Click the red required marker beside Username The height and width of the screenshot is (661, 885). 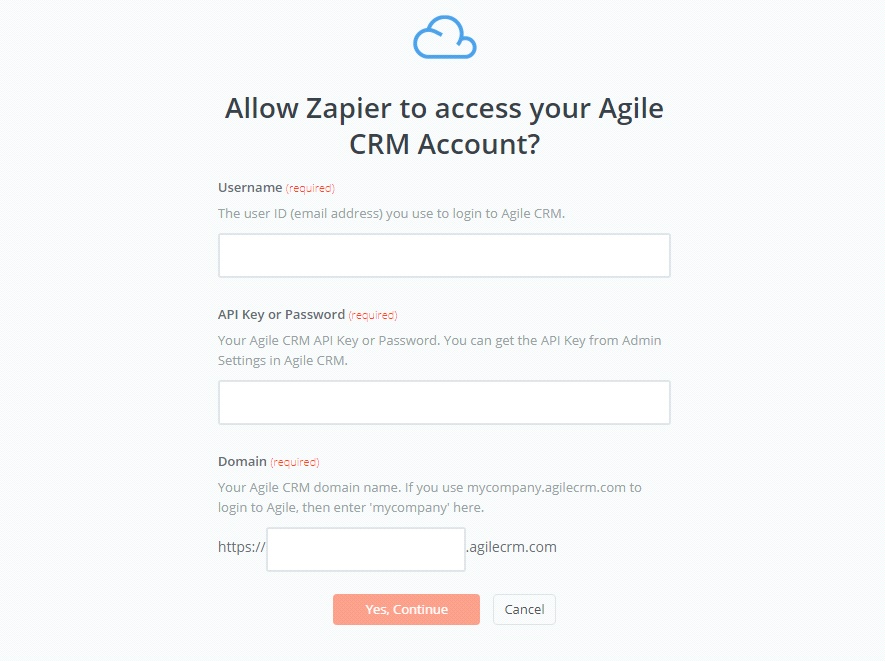click(x=310, y=188)
